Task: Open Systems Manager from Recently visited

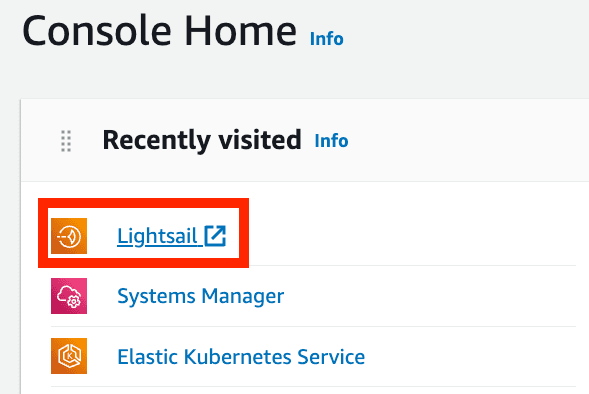Action: pos(201,296)
